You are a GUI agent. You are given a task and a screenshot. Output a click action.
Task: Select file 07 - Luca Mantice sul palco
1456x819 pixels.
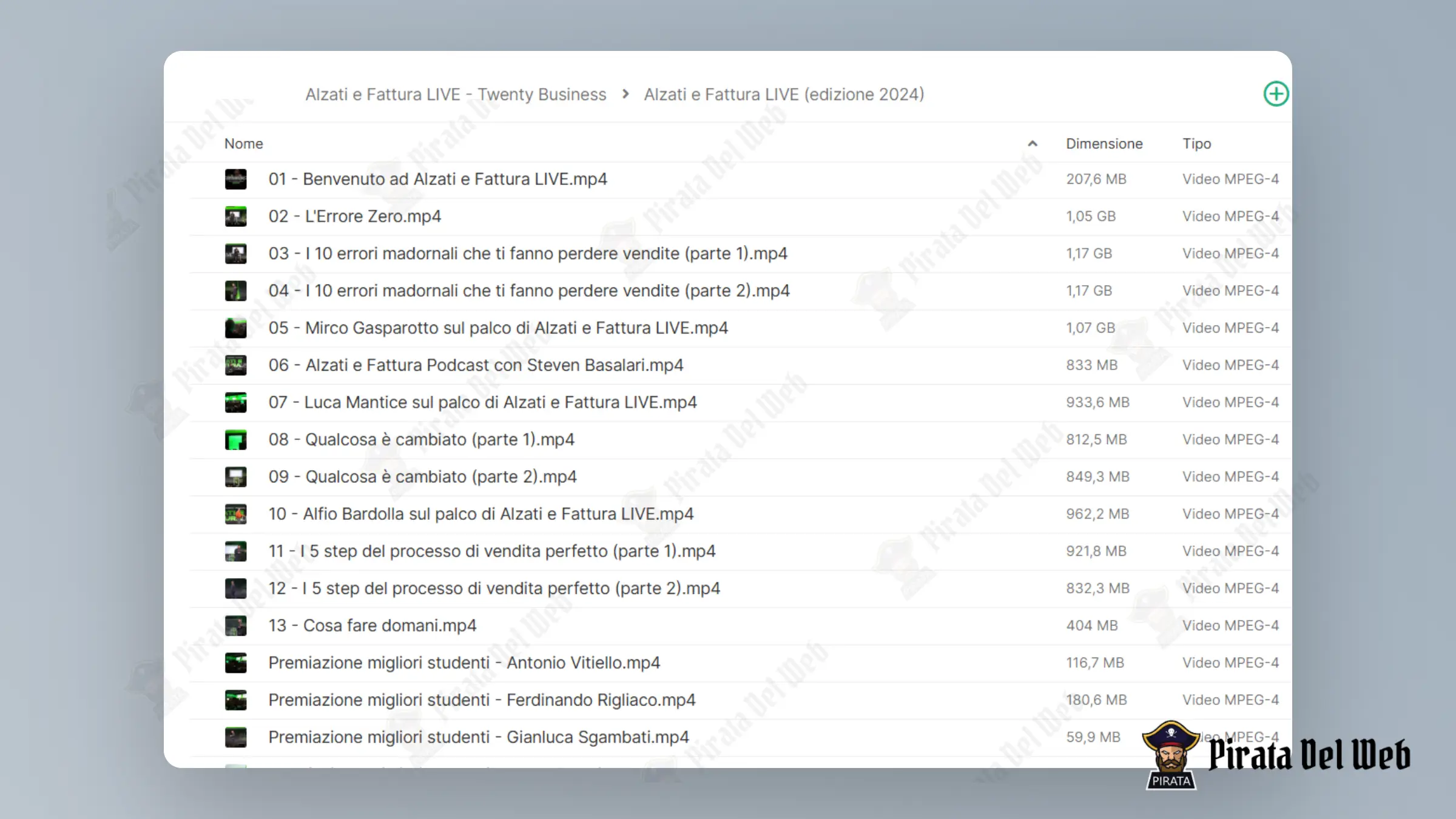482,402
